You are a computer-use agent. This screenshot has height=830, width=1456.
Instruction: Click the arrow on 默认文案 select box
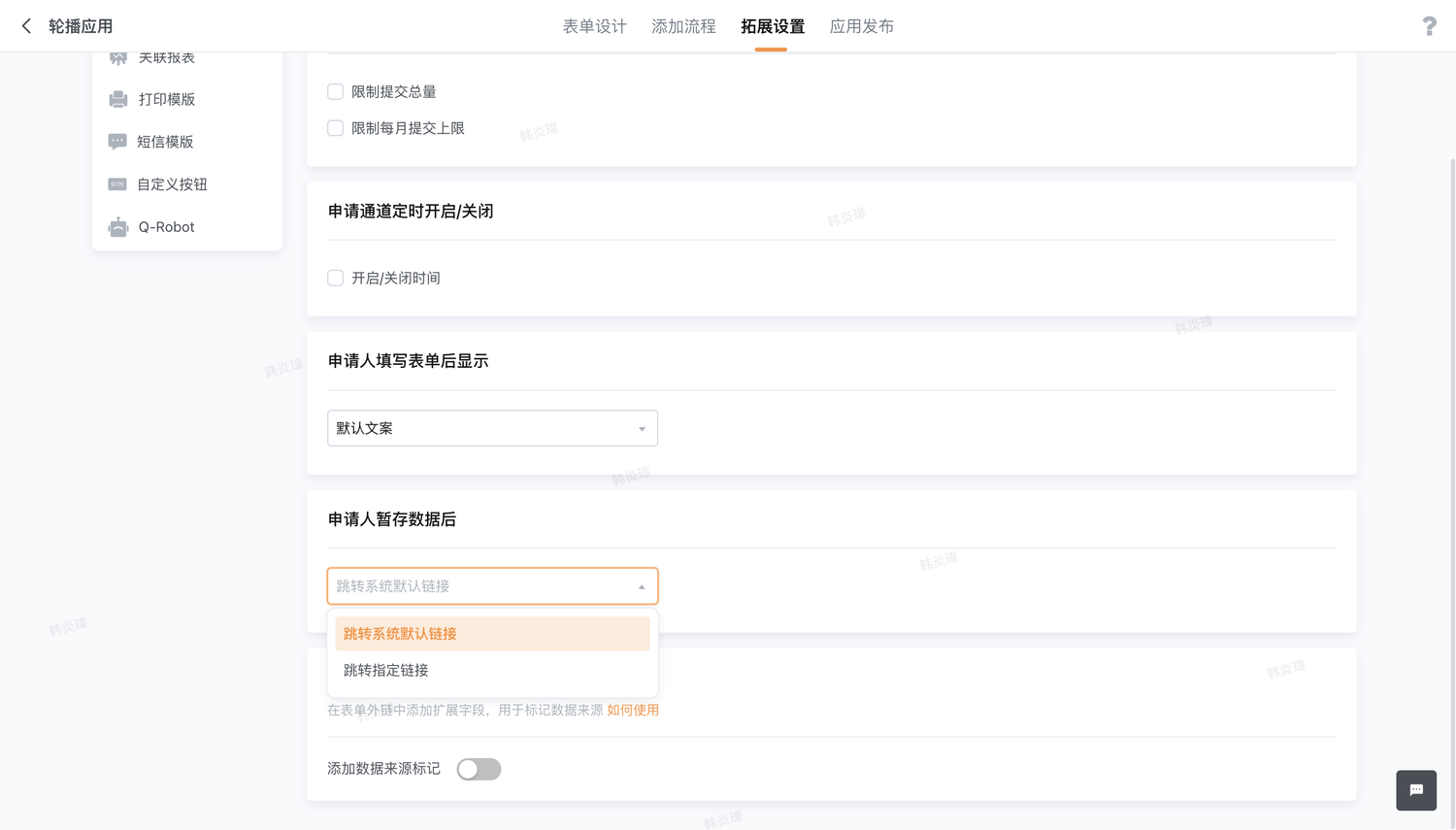(642, 429)
